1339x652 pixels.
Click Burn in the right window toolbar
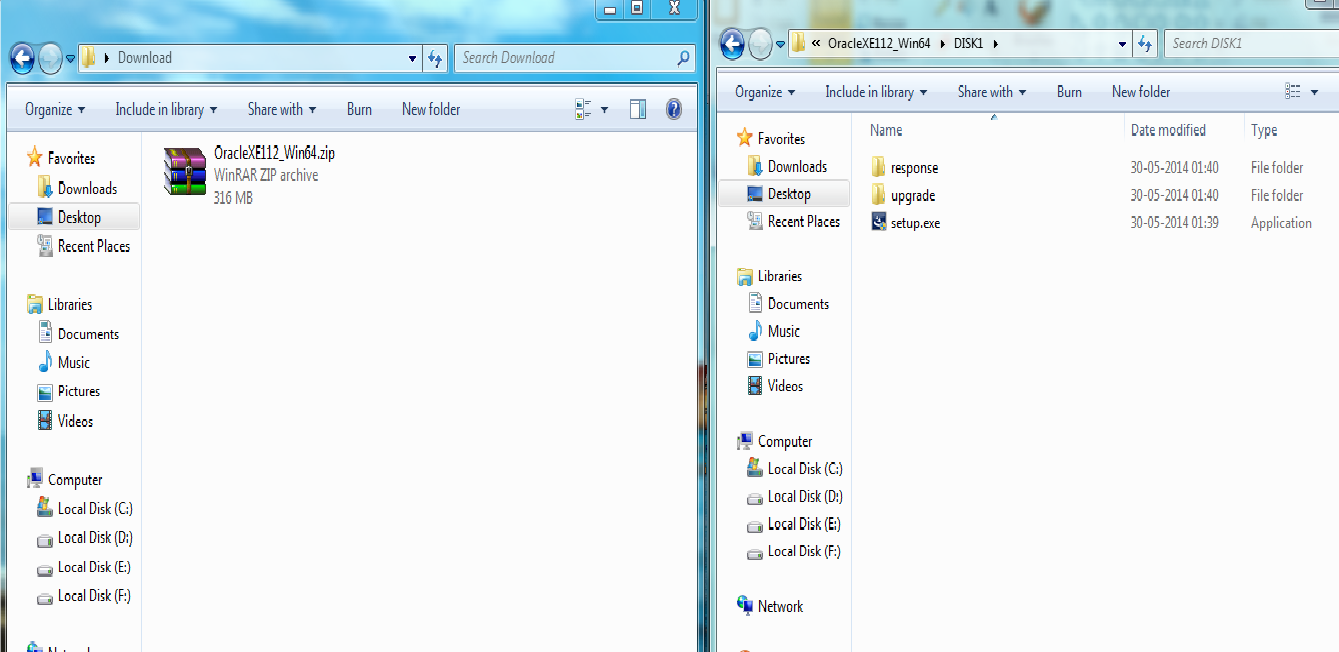coord(1068,91)
